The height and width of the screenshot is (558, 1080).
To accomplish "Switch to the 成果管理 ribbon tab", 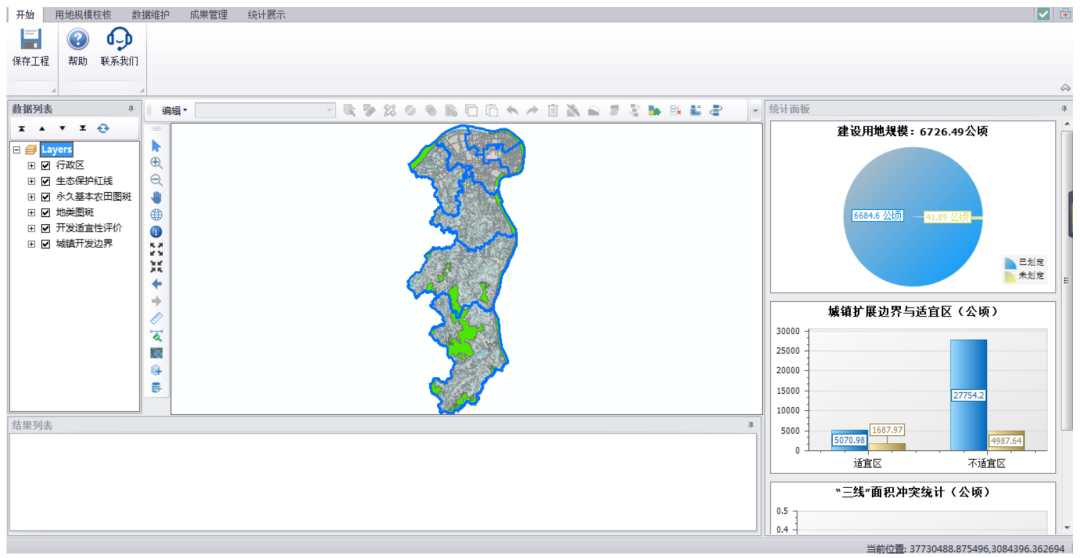I will (208, 14).
